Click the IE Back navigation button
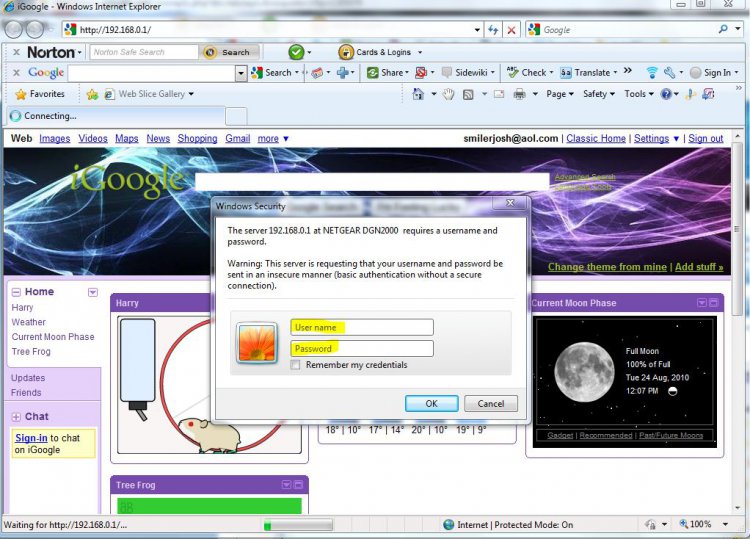Viewport: 750px width, 539px height. pos(14,30)
